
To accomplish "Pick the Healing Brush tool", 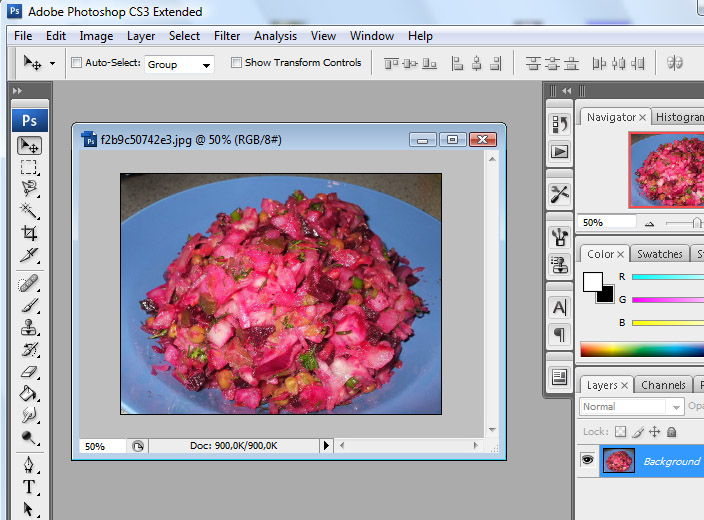I will [30, 284].
